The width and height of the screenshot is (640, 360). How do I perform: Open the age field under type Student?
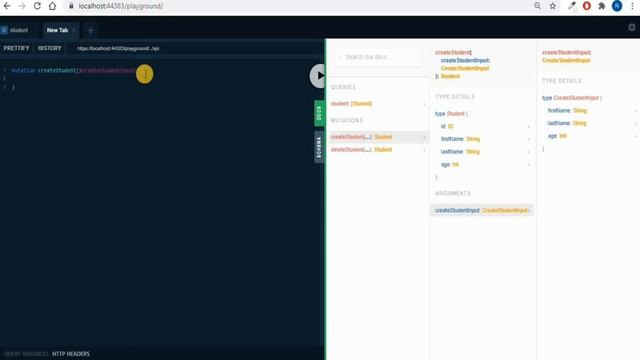[482, 164]
